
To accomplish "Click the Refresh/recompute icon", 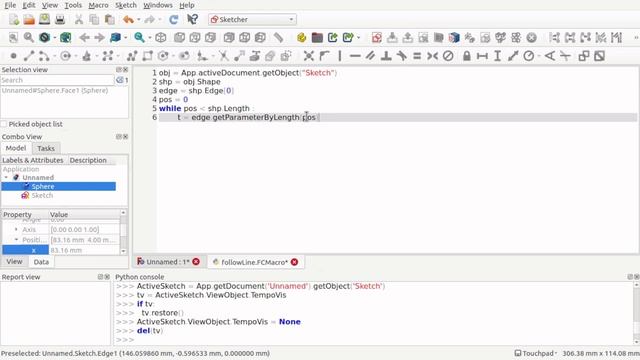I will click(173, 19).
